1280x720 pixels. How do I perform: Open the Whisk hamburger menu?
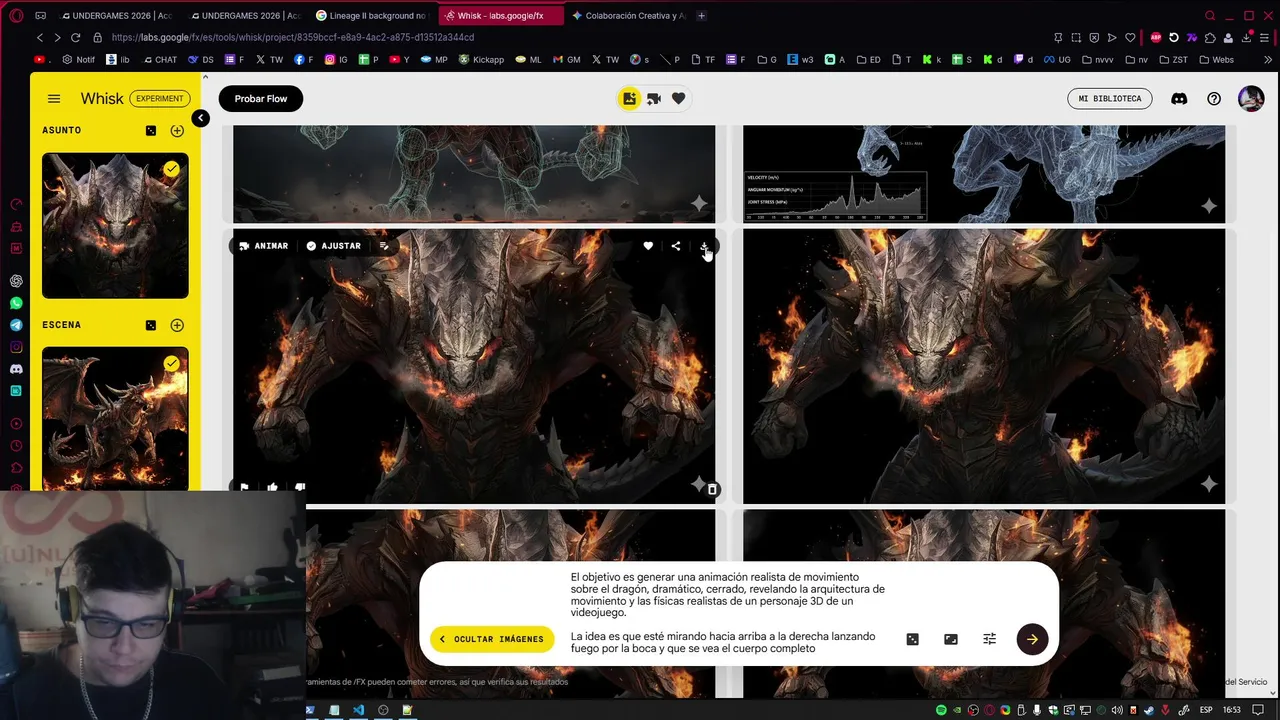[54, 99]
